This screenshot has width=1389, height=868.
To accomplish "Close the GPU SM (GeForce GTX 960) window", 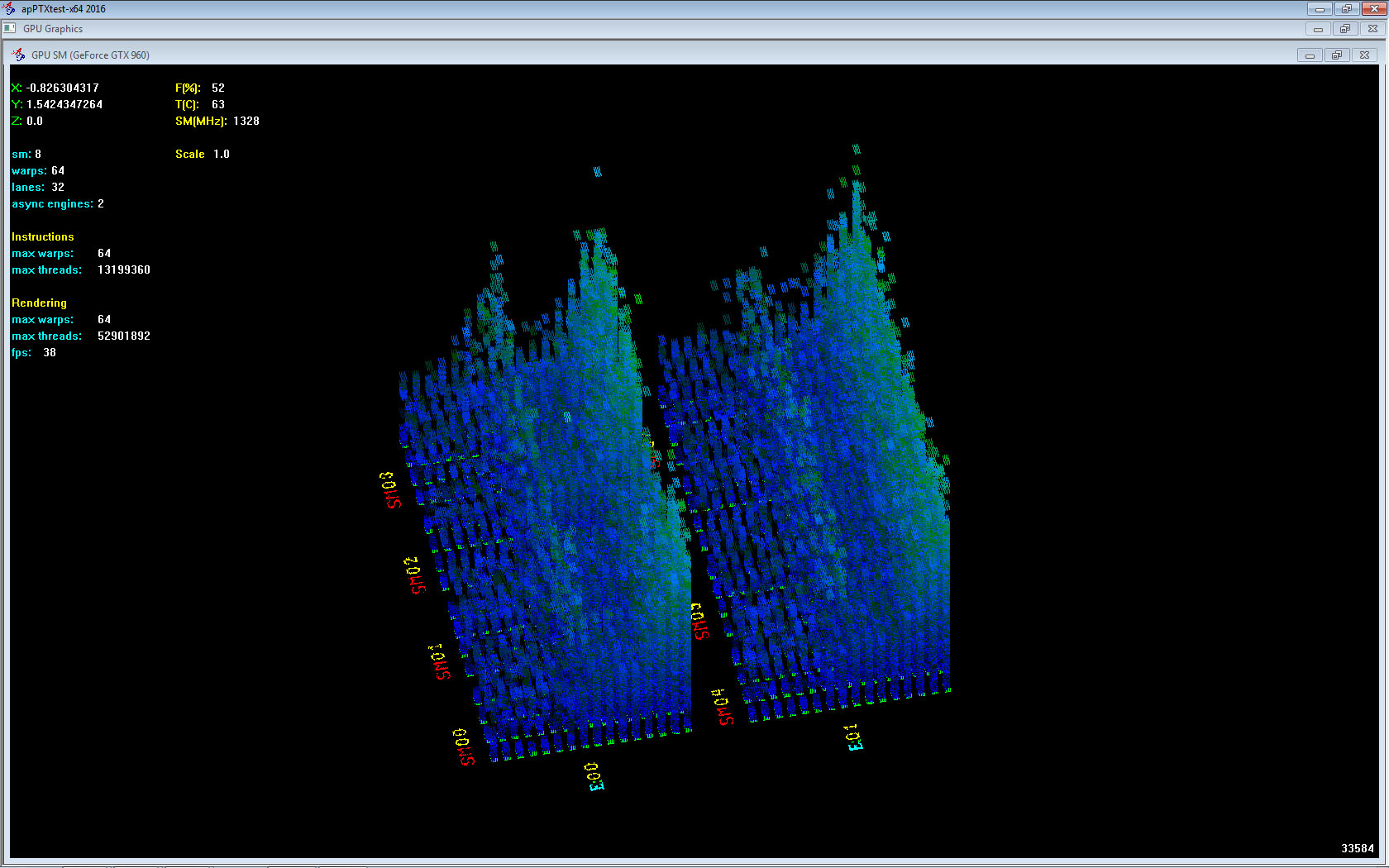I will [x=1364, y=55].
